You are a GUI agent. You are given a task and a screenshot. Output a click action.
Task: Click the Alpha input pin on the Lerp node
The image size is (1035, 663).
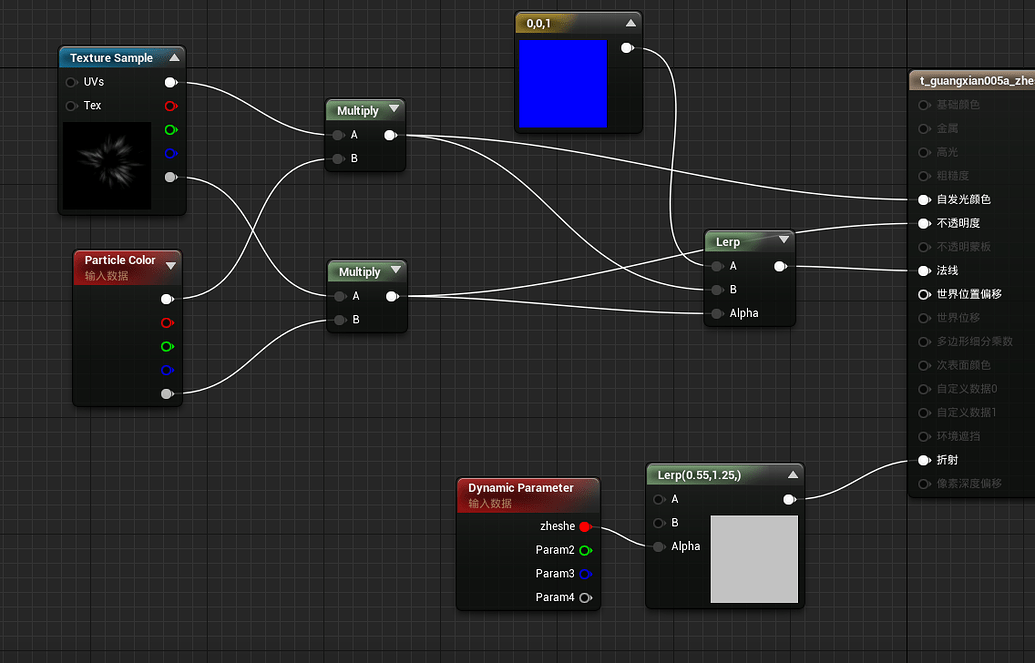point(715,313)
